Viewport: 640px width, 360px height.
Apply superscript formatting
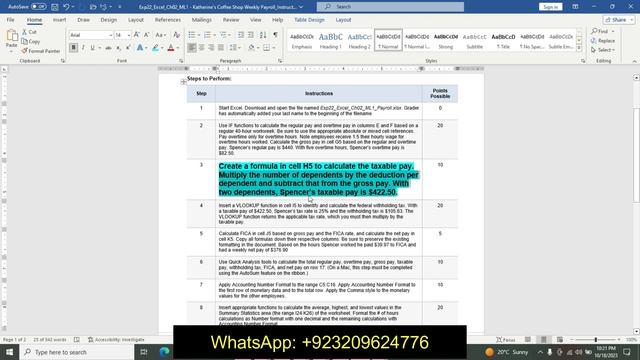point(128,48)
